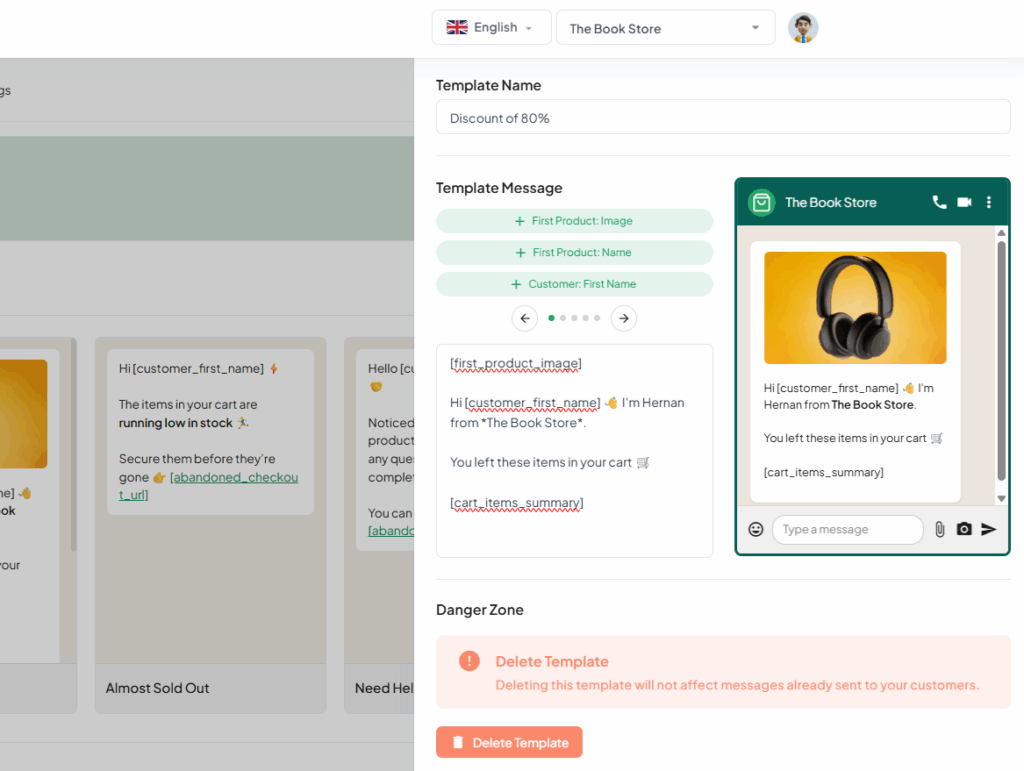Click the phone call icon in chat preview
Viewport: 1024px width, 771px height.
(x=939, y=202)
